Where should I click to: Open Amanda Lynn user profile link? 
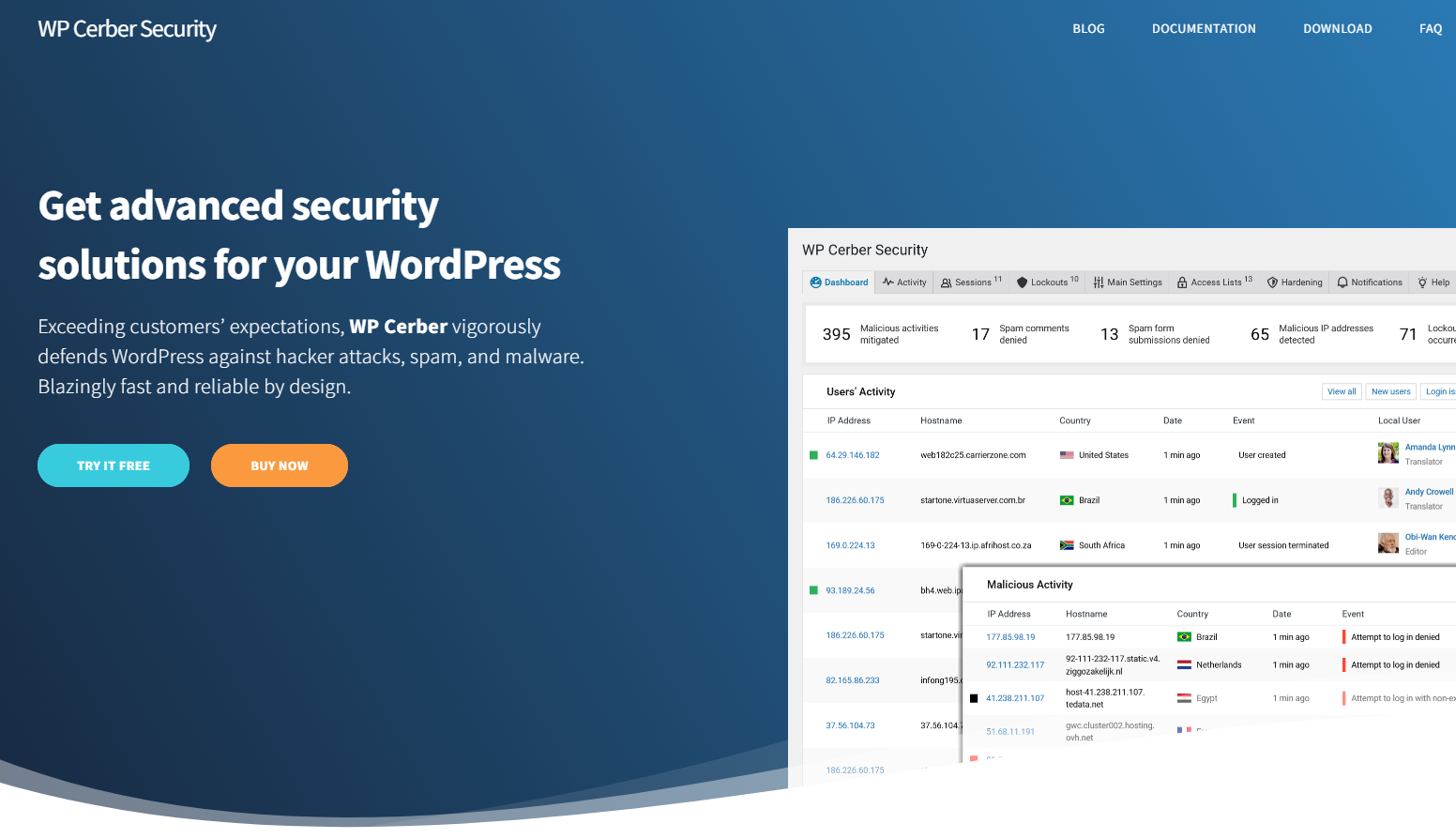pos(1430,447)
